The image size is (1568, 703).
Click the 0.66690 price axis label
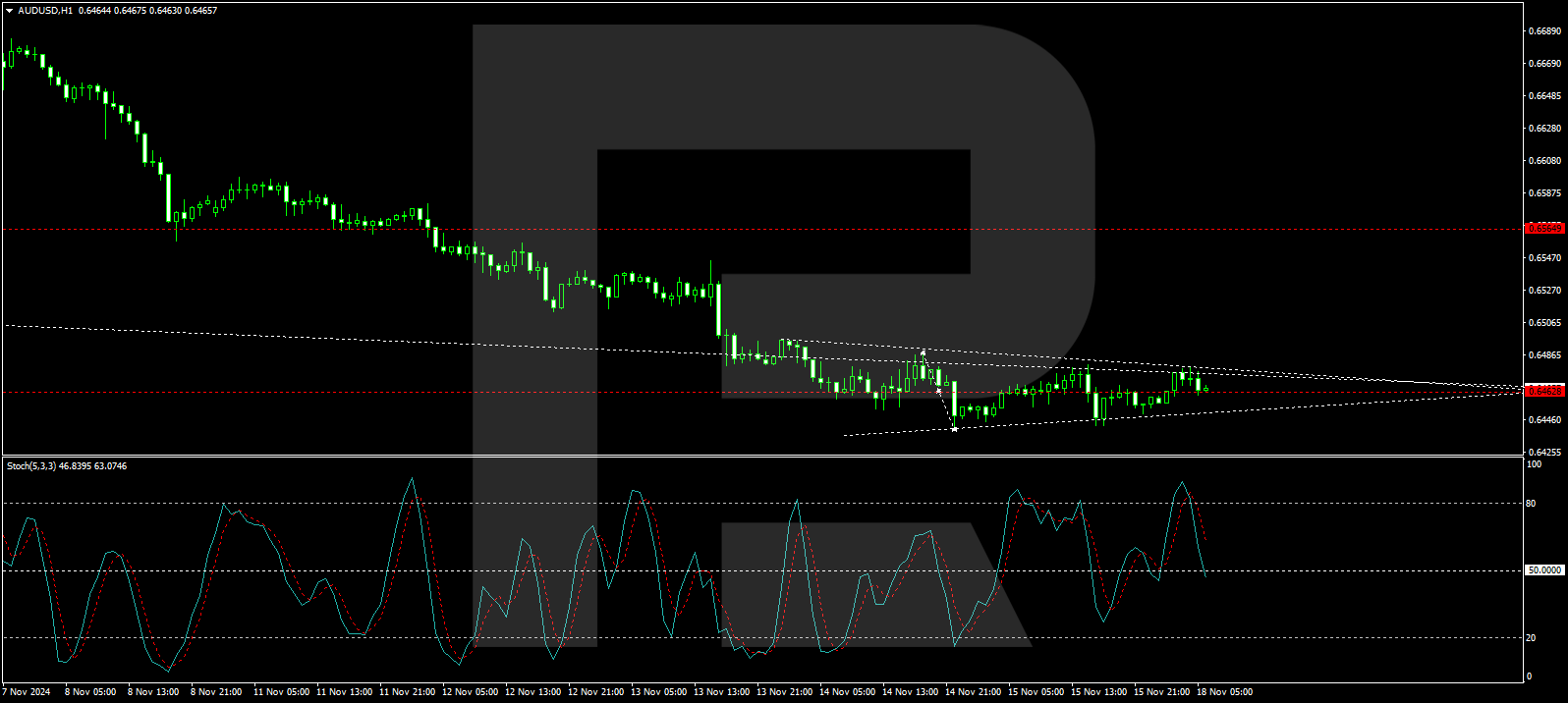click(x=1544, y=64)
